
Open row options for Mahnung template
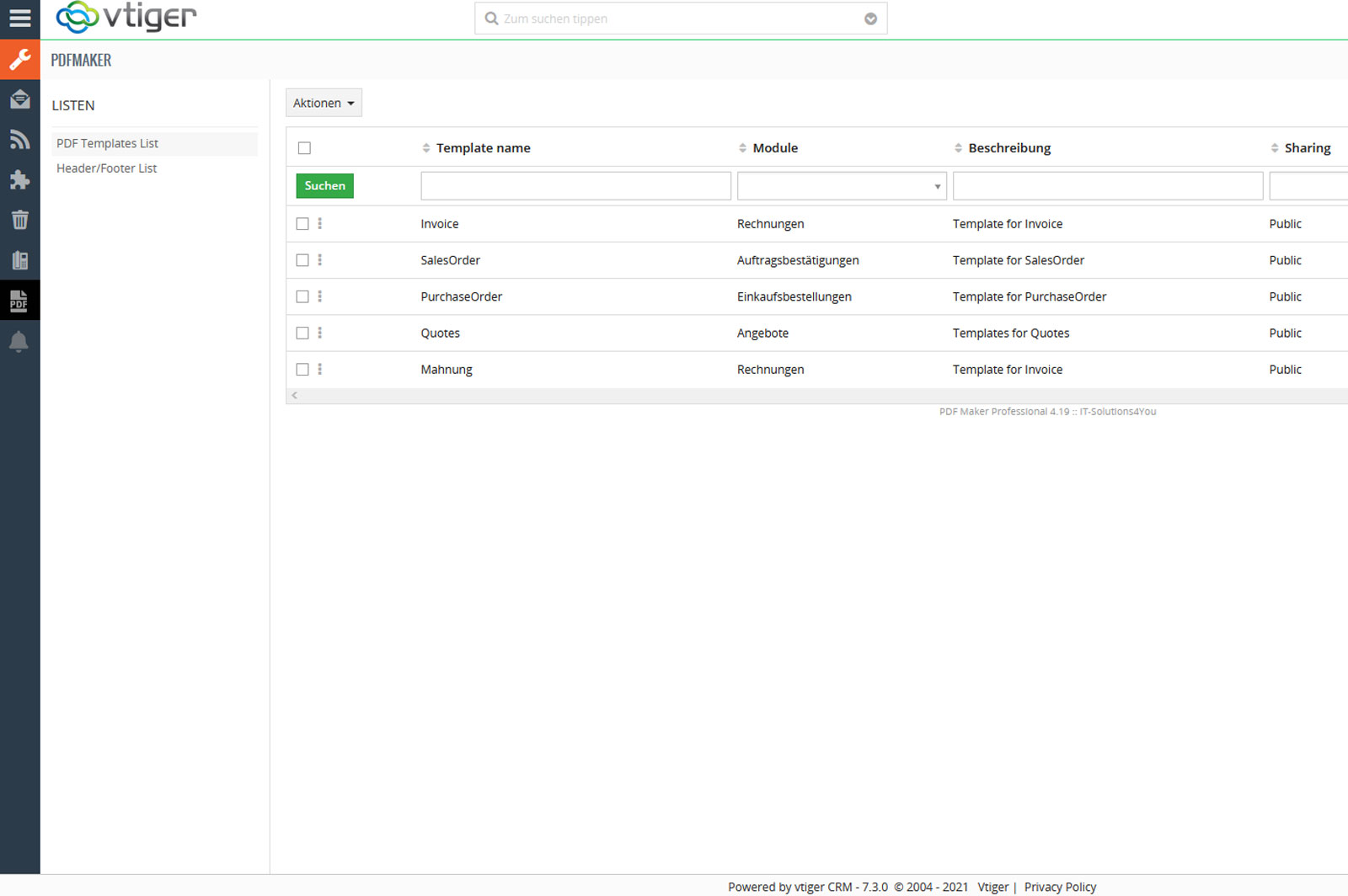[319, 369]
